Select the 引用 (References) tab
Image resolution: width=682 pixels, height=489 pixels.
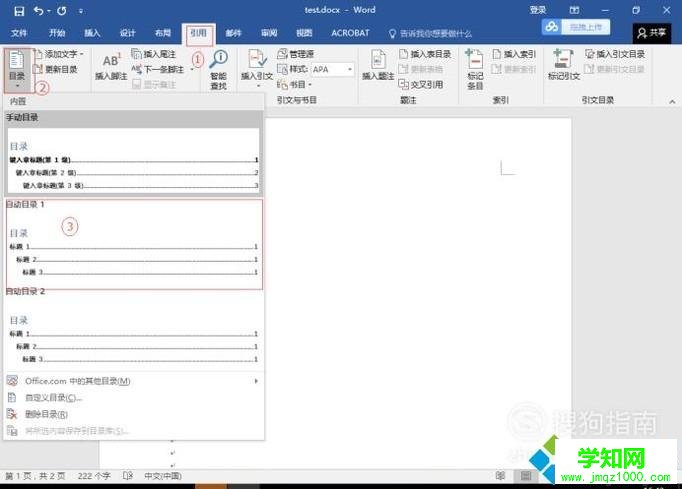tap(199, 33)
